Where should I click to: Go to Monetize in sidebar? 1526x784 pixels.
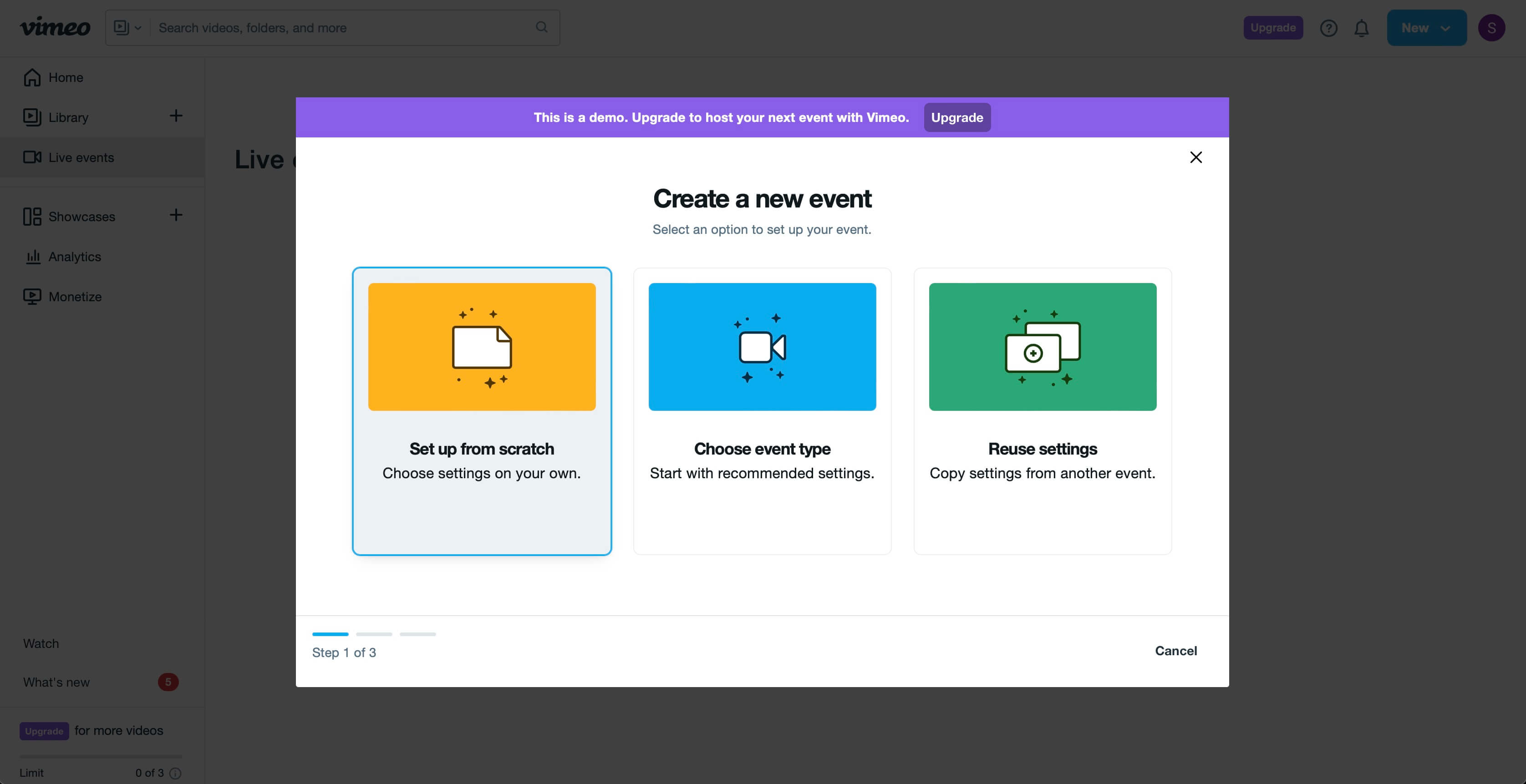coord(75,297)
